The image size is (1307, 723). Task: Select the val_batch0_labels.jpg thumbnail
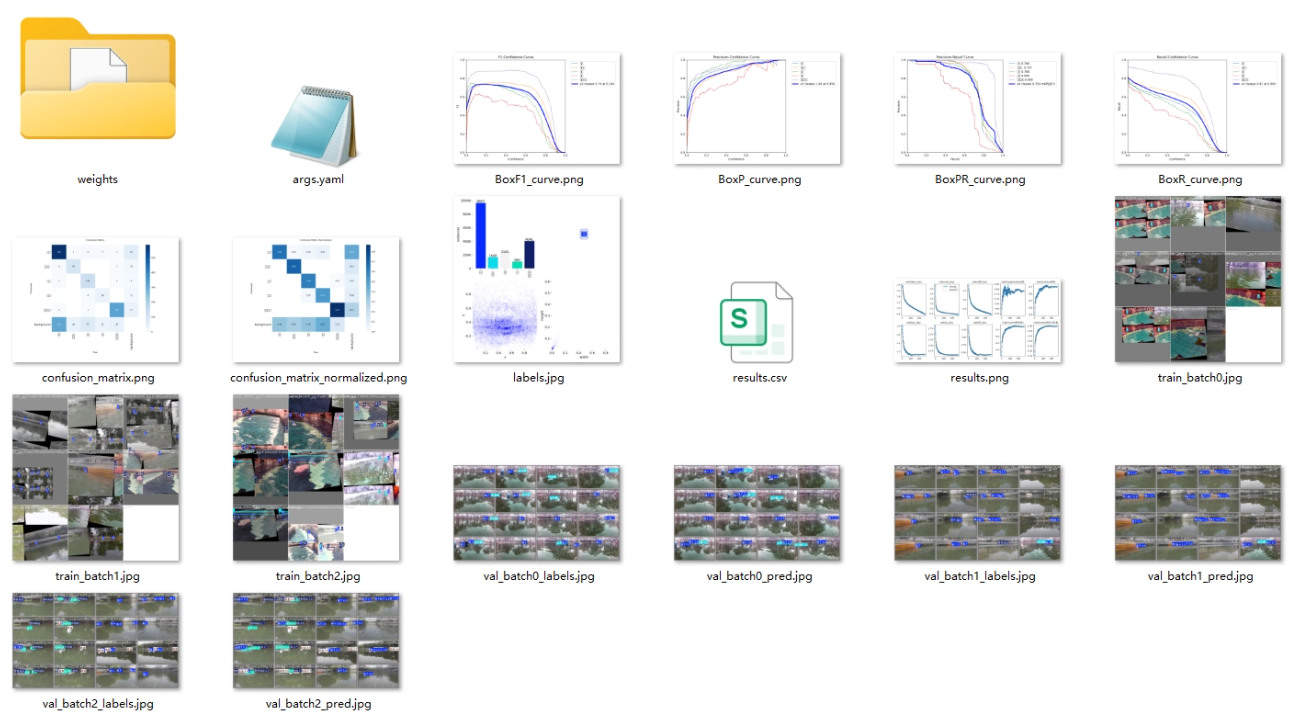point(537,512)
